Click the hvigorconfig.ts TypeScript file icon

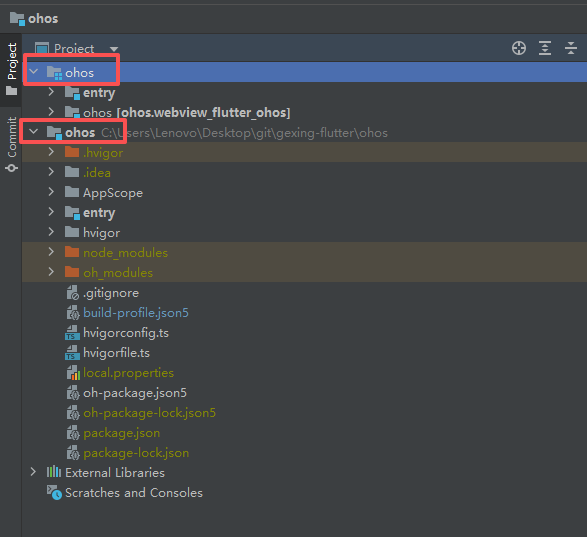72,333
